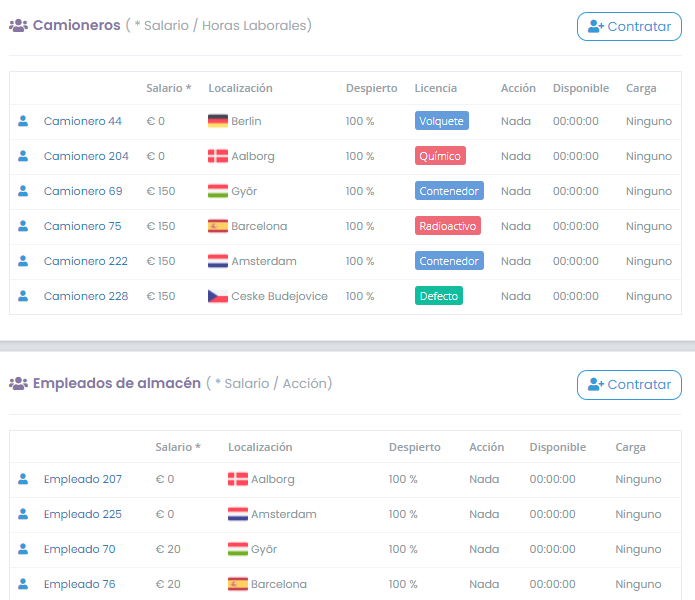Click the person icon beside Empleado 207
This screenshot has height=600, width=695.
click(x=23, y=479)
